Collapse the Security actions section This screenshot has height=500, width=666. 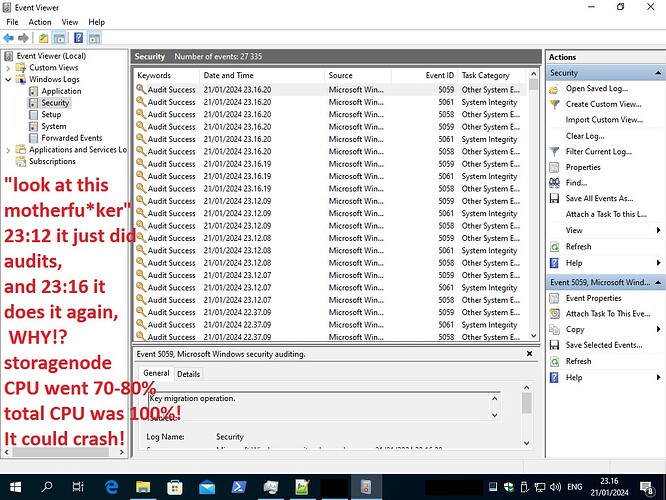pyautogui.click(x=658, y=73)
